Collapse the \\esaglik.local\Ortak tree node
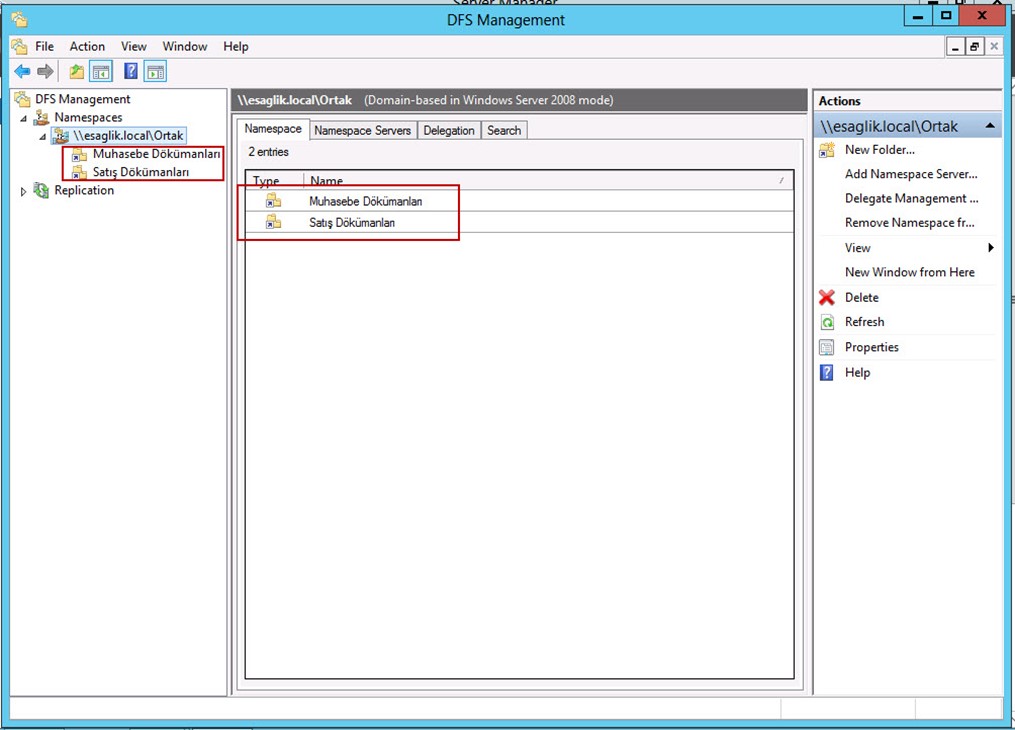The width and height of the screenshot is (1015, 730). 43,137
